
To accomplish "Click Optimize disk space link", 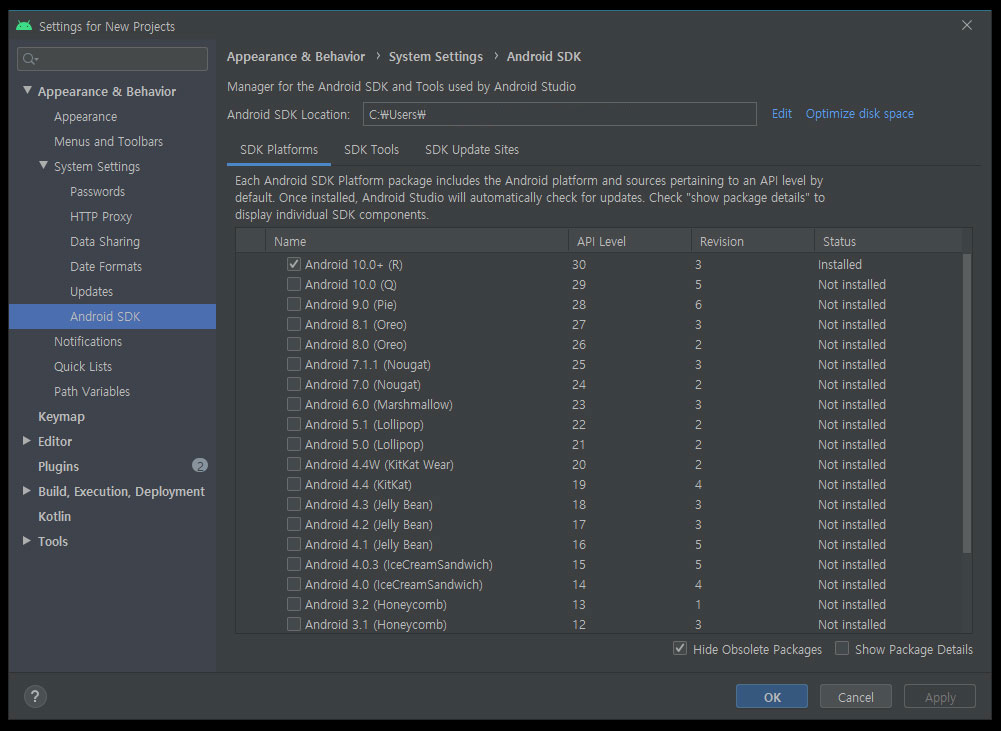I will click(859, 114).
